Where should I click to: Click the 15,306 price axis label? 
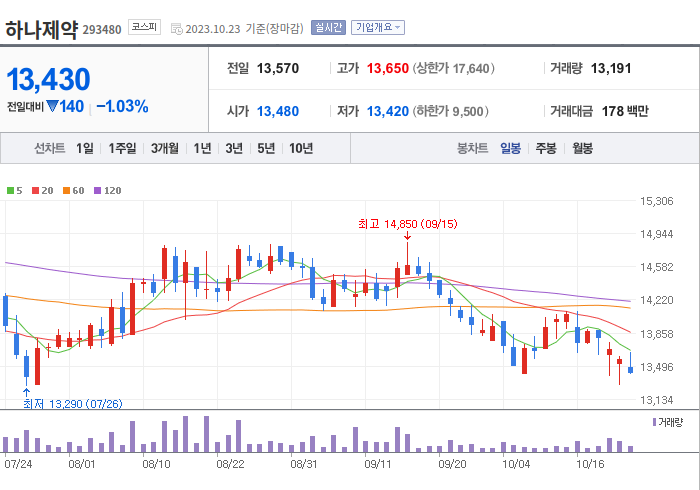click(x=656, y=201)
